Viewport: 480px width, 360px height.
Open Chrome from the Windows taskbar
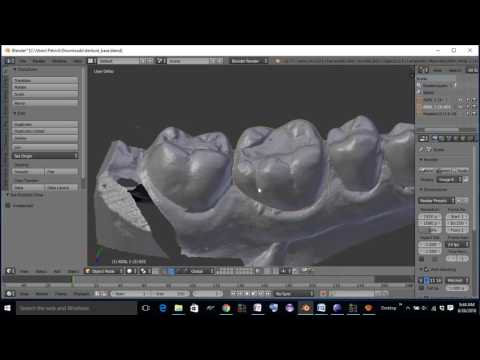[226, 308]
